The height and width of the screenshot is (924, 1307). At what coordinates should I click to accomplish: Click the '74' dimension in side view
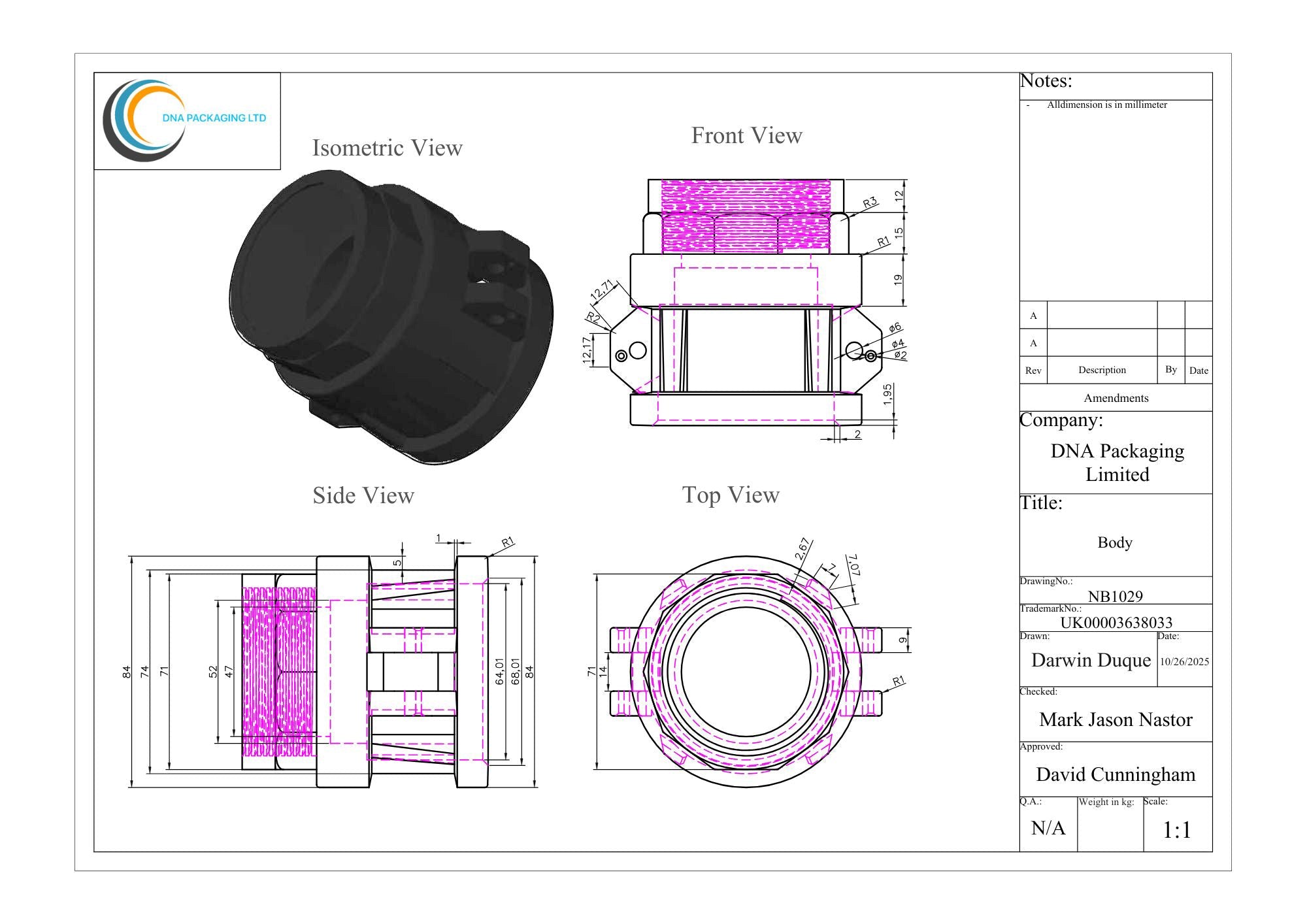pyautogui.click(x=144, y=671)
